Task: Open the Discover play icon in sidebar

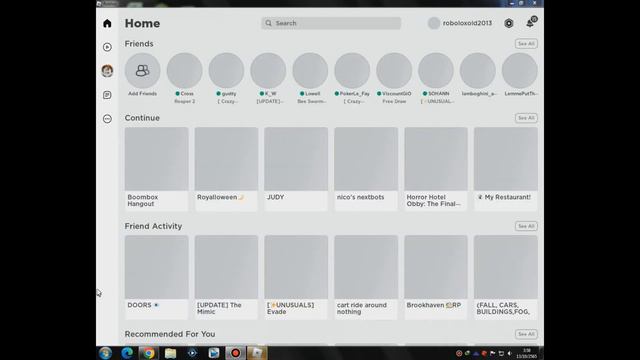Action: coord(107,47)
